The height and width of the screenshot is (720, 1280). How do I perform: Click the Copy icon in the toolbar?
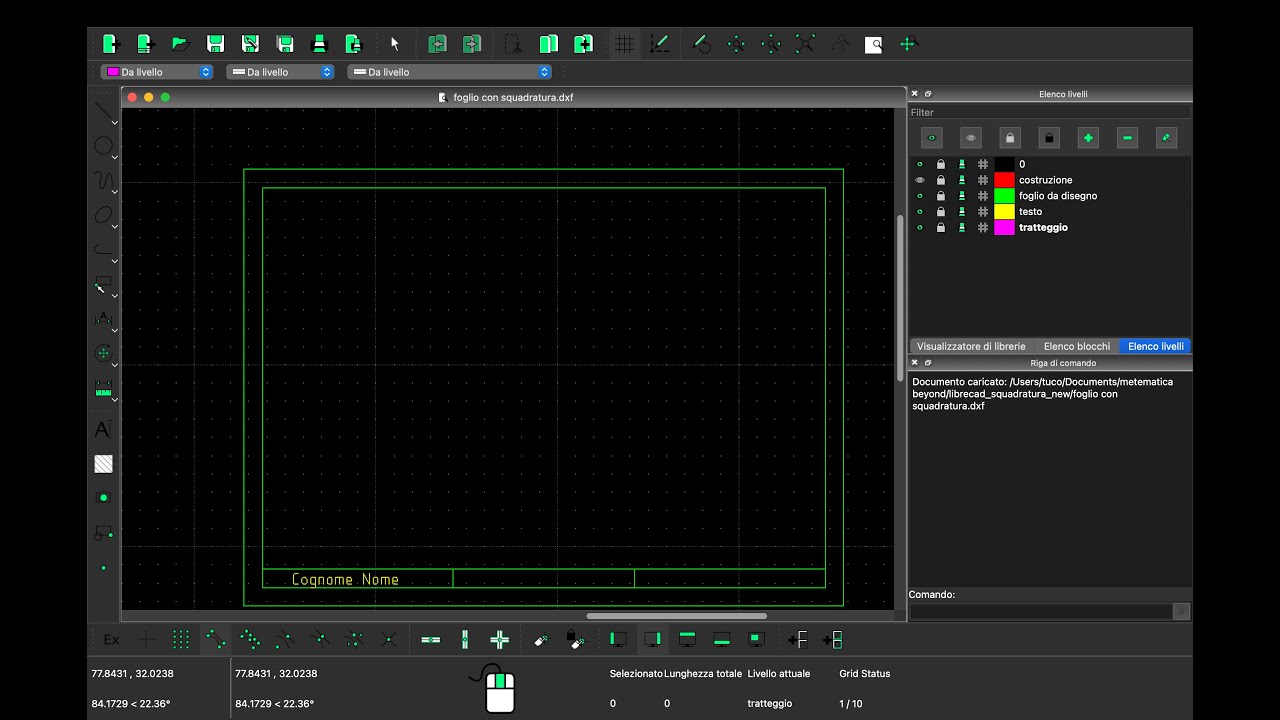click(x=548, y=44)
